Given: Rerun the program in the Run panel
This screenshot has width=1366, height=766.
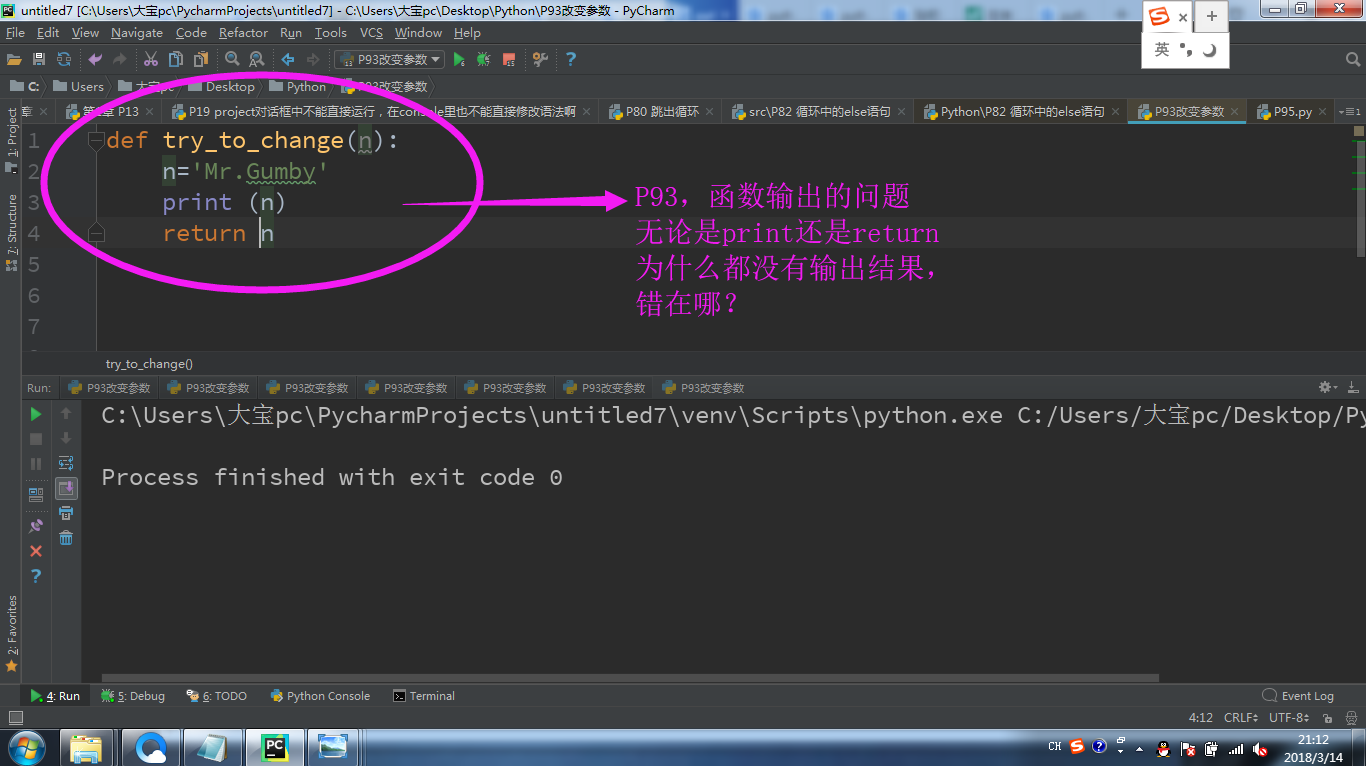Looking at the screenshot, I should [x=36, y=414].
